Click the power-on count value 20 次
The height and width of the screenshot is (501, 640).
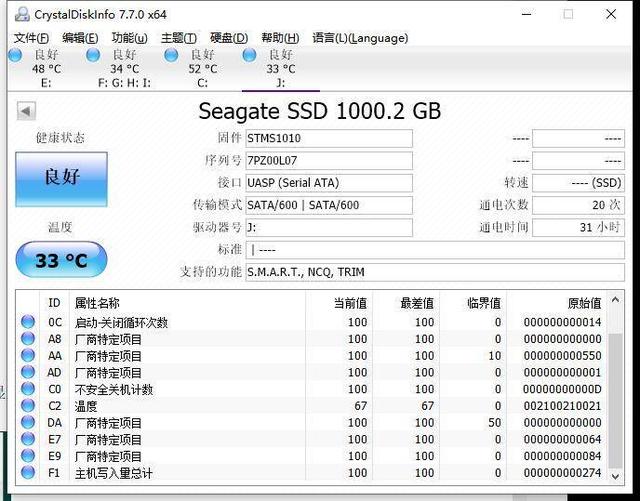578,205
